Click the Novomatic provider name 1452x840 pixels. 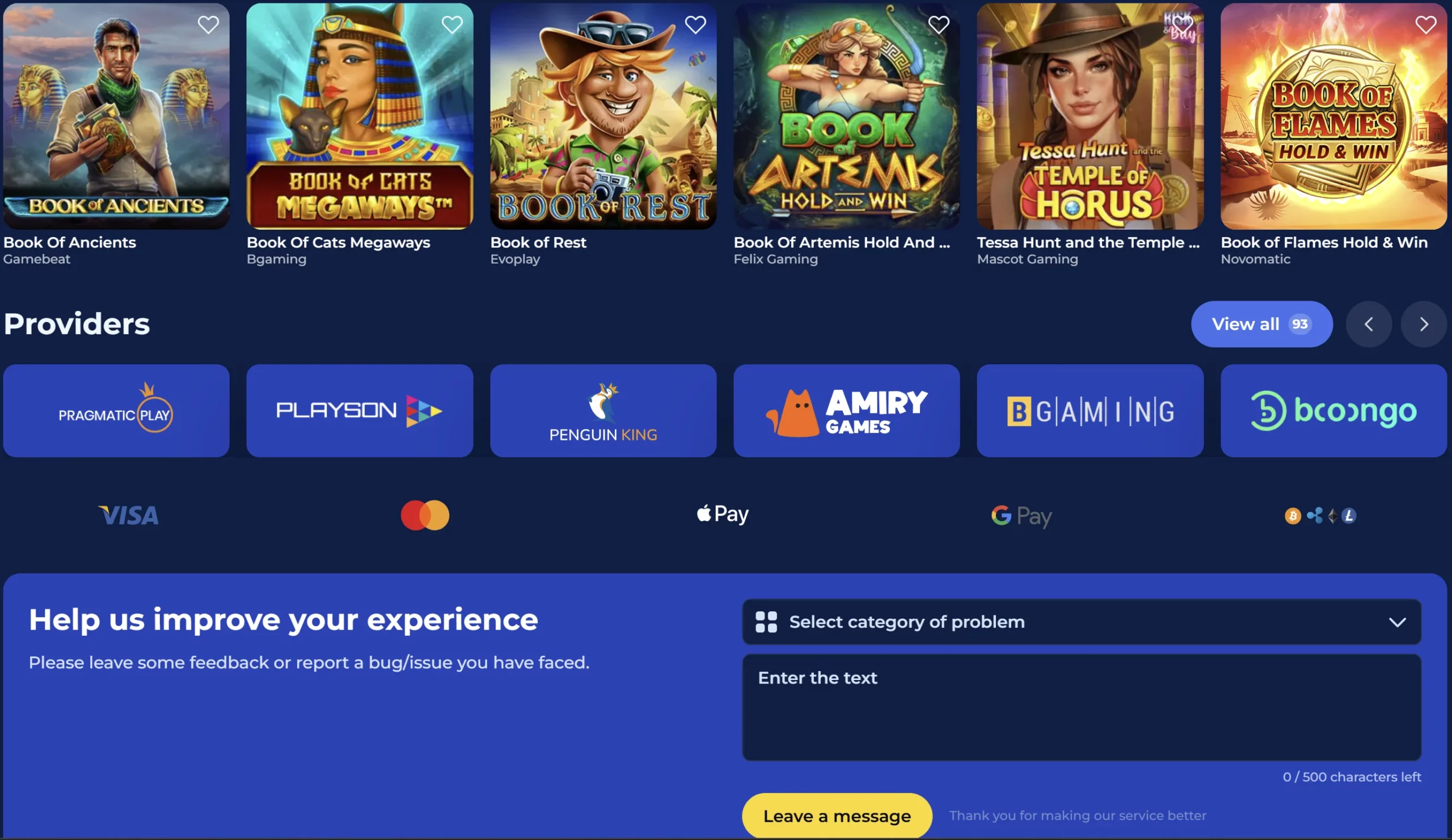(1256, 259)
